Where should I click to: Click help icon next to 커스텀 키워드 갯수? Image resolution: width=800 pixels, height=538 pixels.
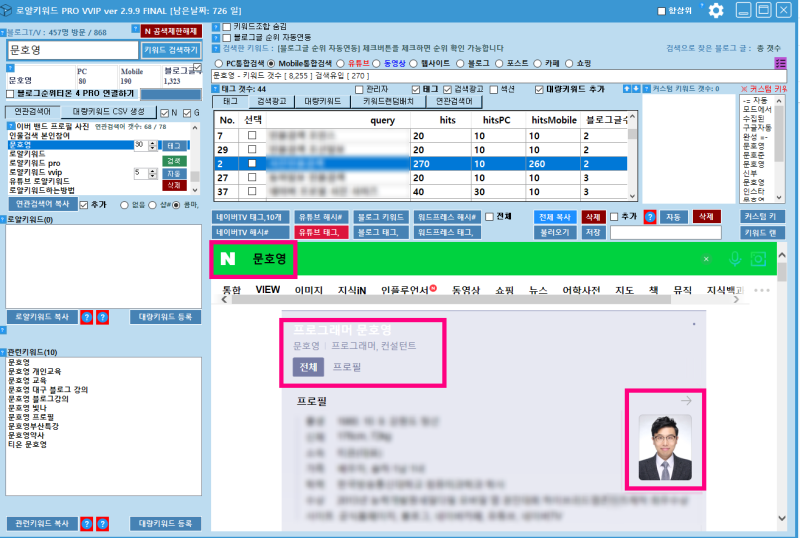click(x=646, y=89)
